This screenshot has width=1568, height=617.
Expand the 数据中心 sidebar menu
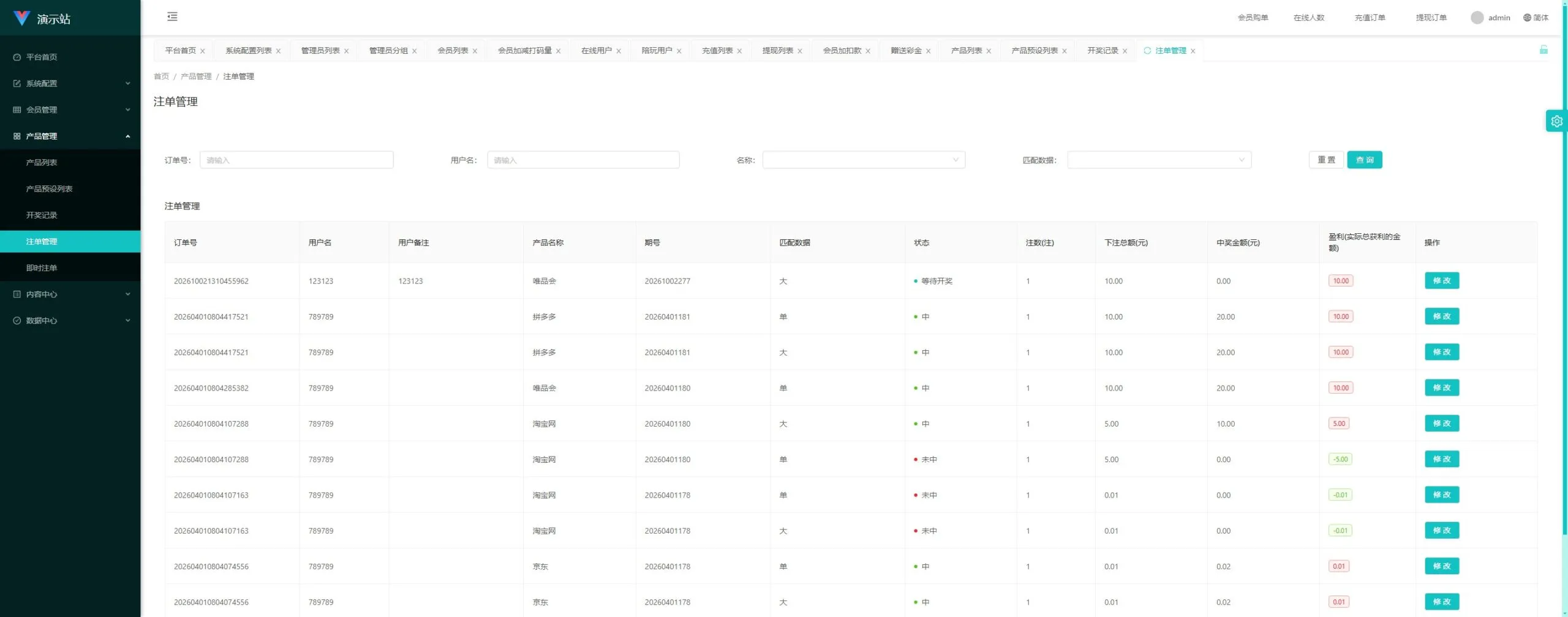tap(70, 320)
